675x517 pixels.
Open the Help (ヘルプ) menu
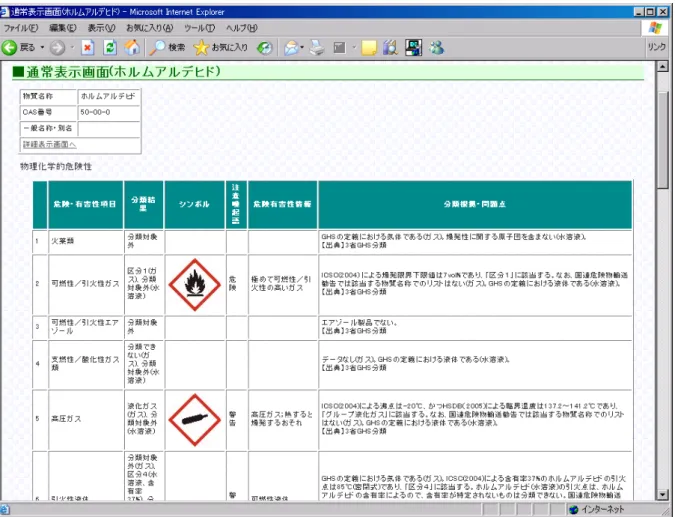click(242, 28)
